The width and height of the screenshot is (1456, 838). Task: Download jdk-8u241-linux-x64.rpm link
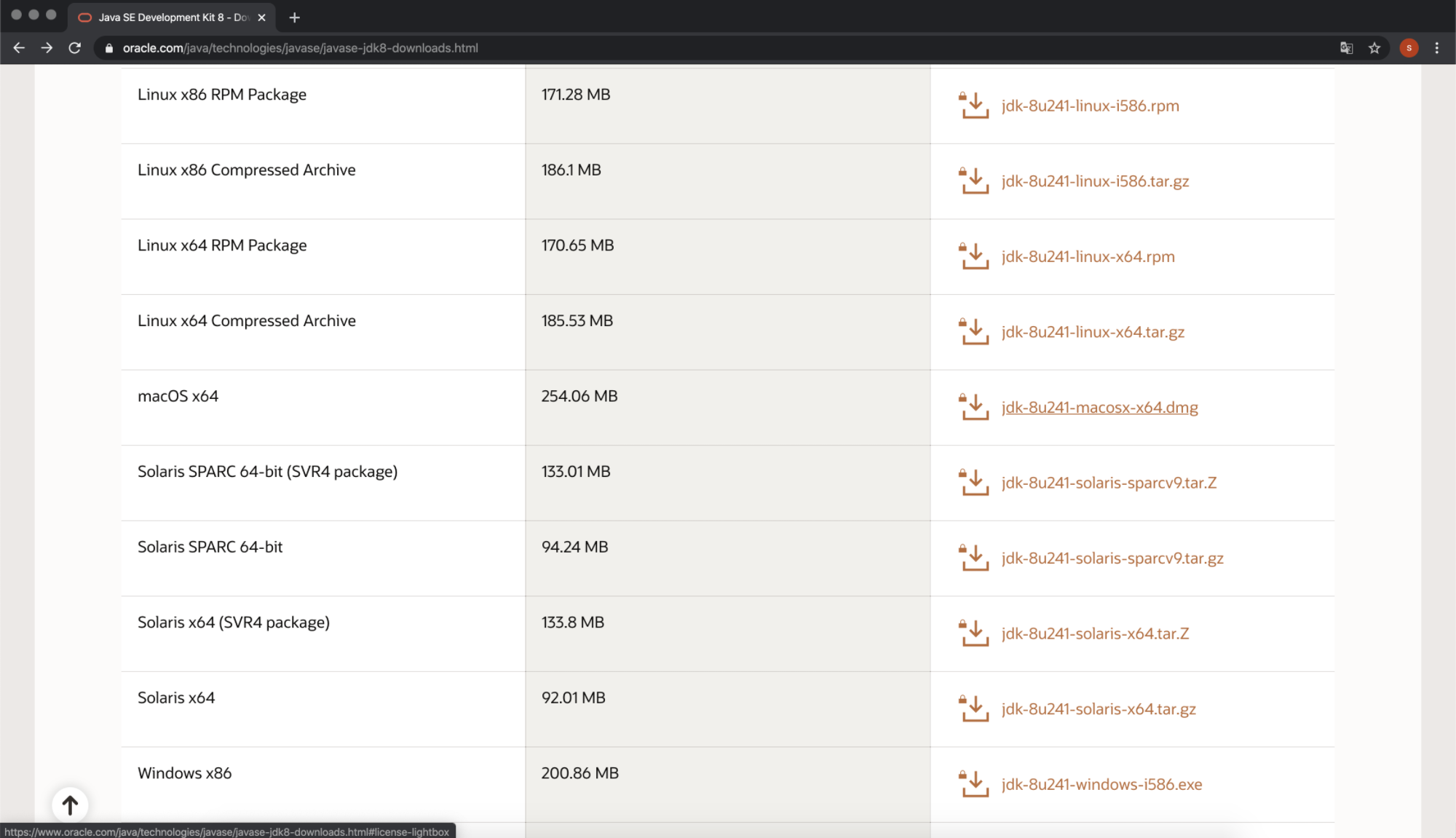coord(1088,257)
